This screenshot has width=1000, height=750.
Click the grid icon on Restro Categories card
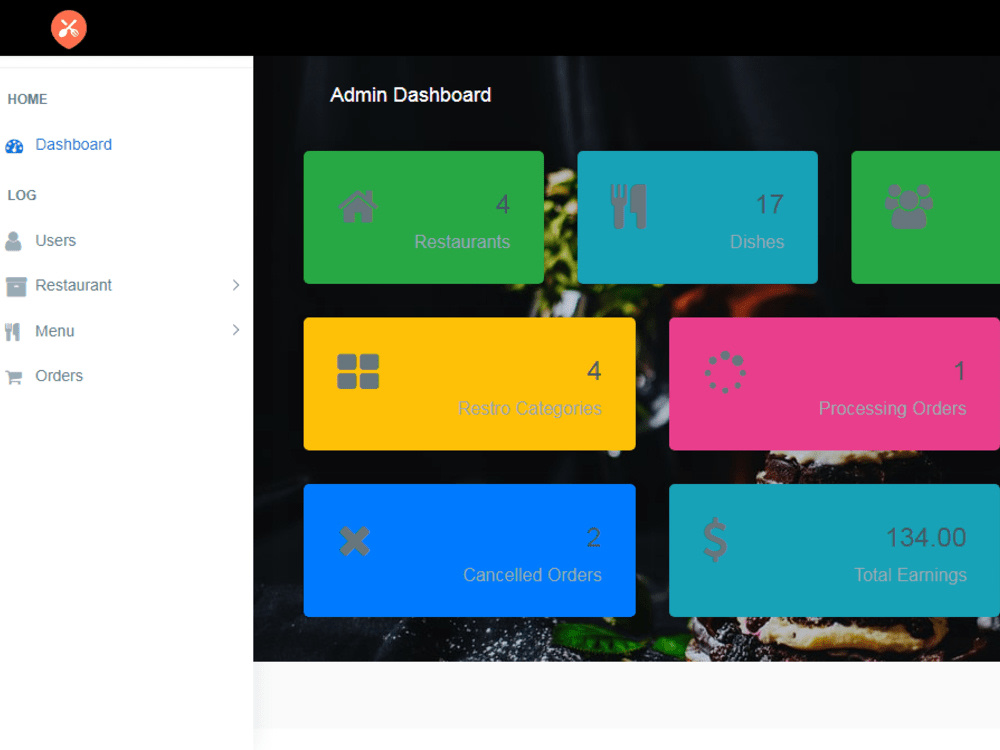[358, 371]
